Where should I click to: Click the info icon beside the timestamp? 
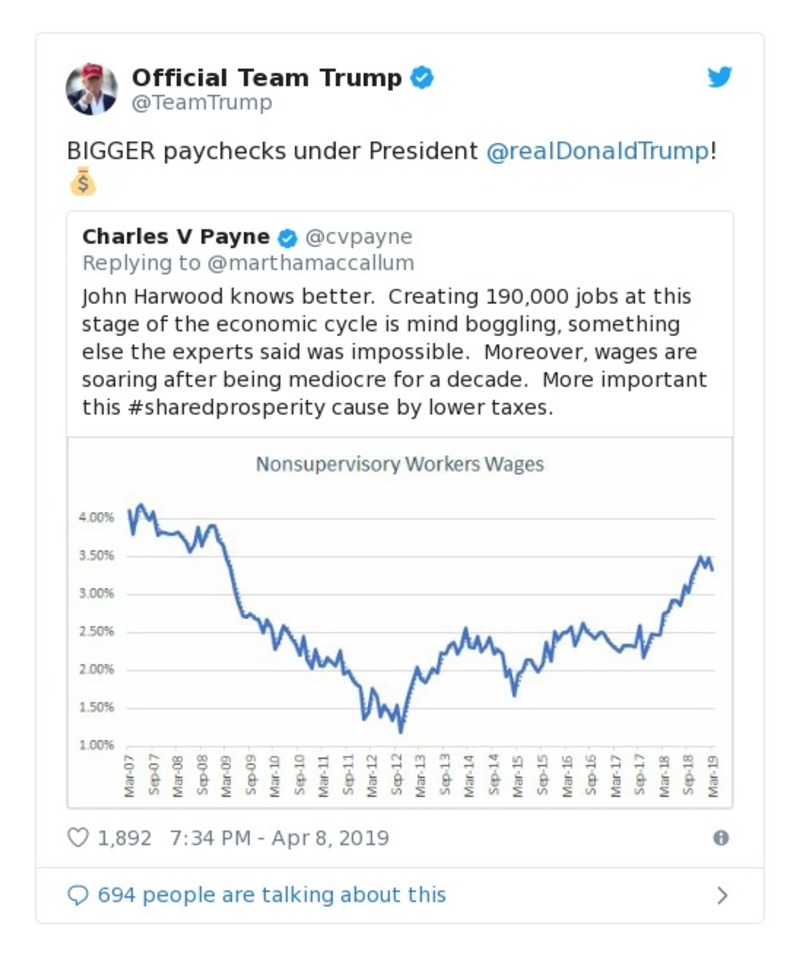coord(720,838)
